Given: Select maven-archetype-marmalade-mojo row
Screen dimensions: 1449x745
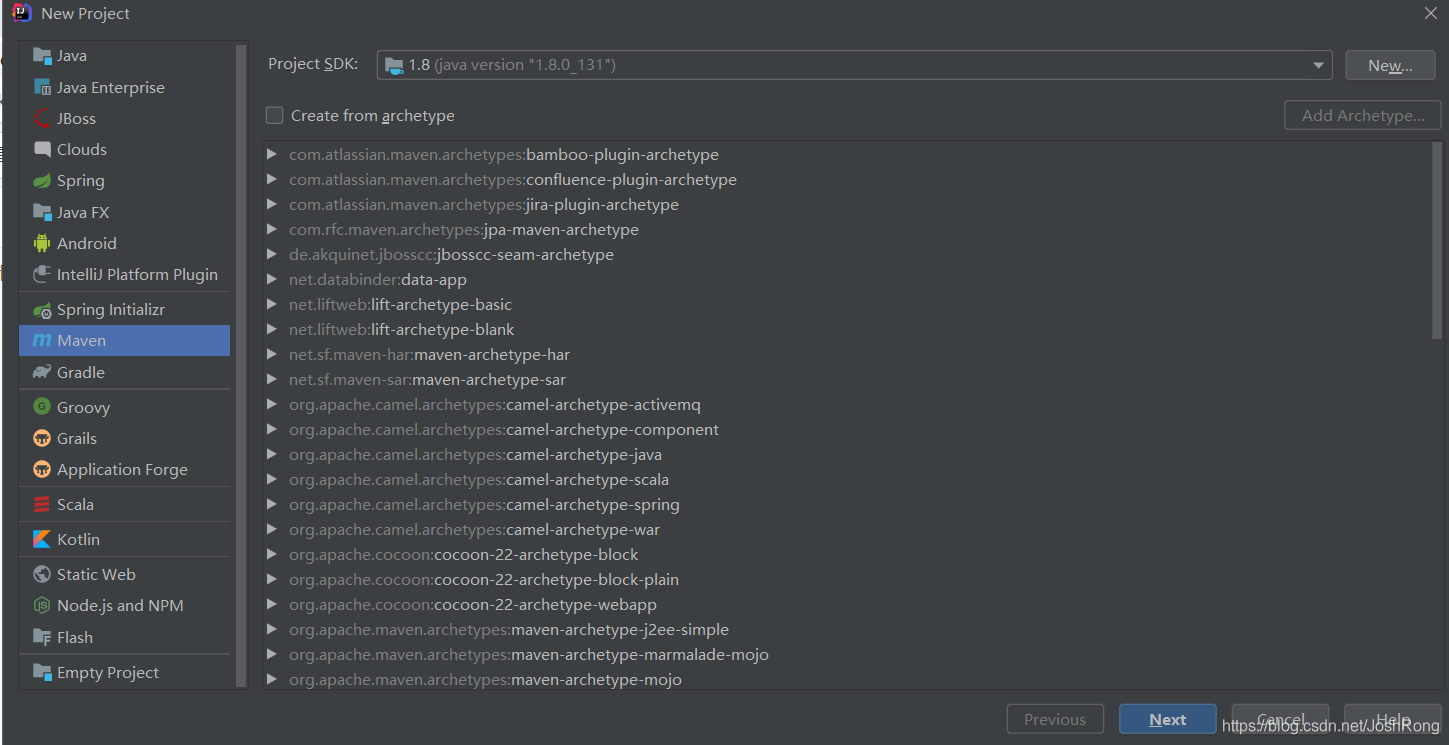Looking at the screenshot, I should (x=848, y=654).
